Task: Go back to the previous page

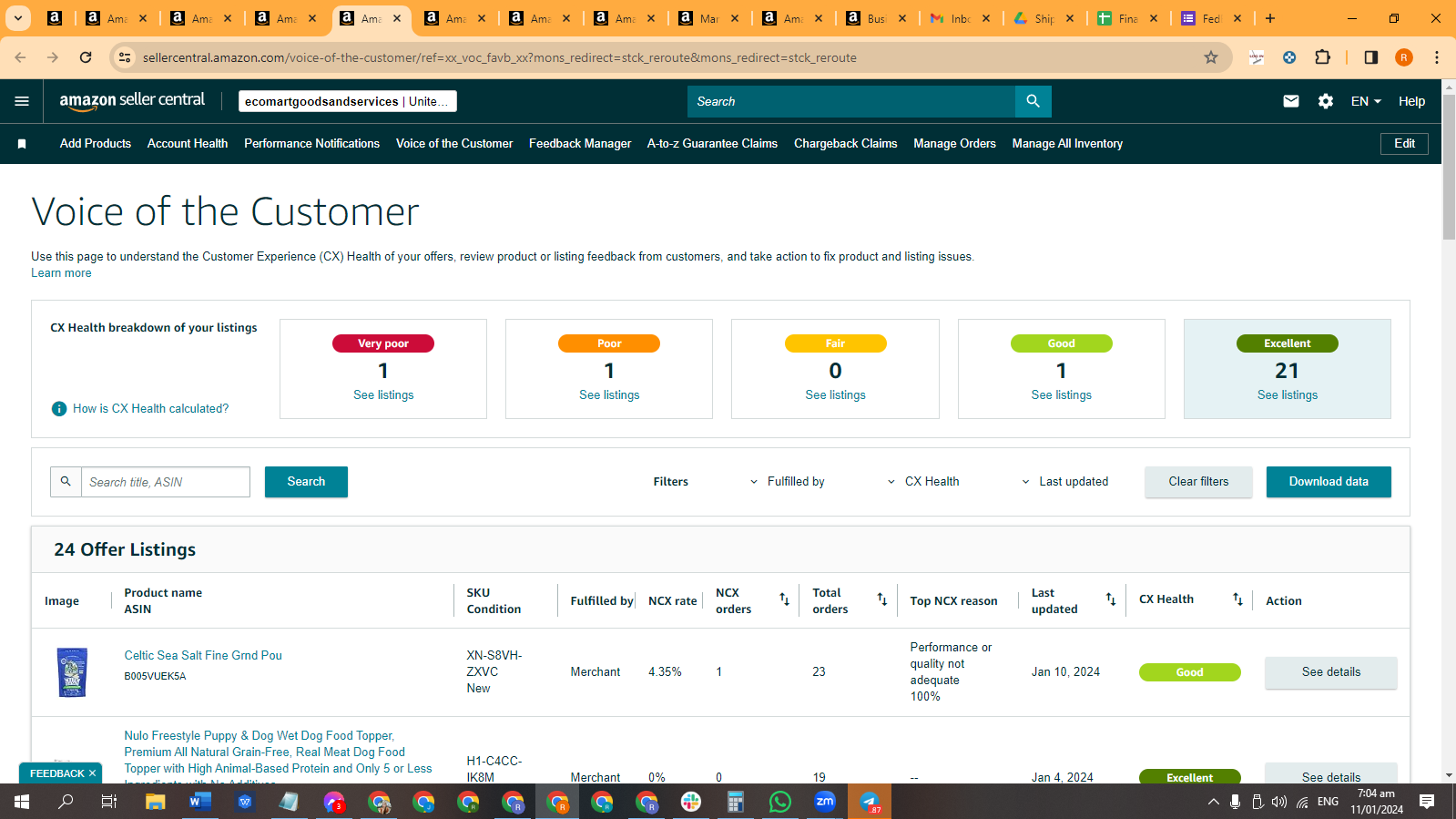Action: [20, 57]
